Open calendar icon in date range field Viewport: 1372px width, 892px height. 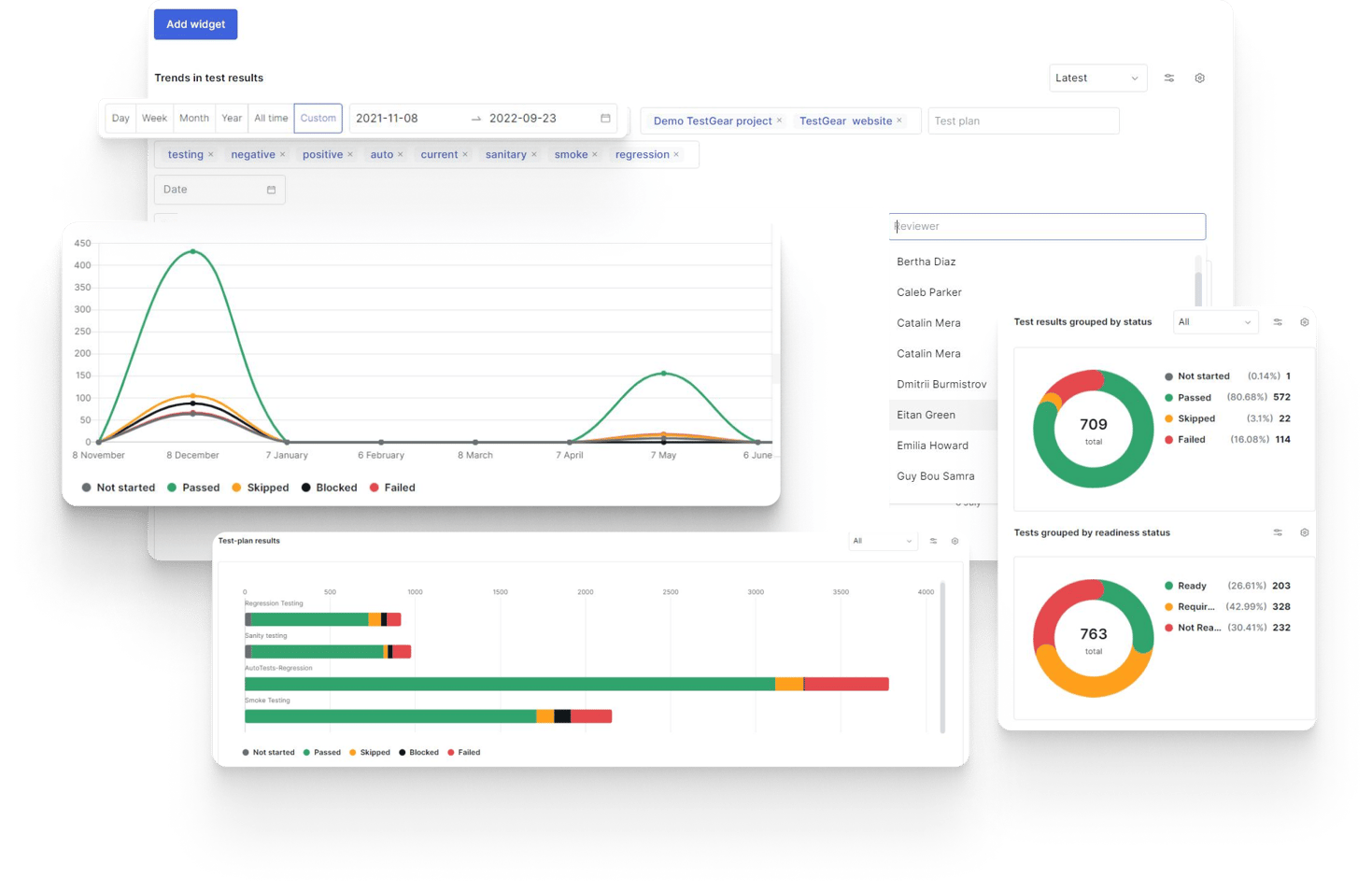[x=605, y=119]
